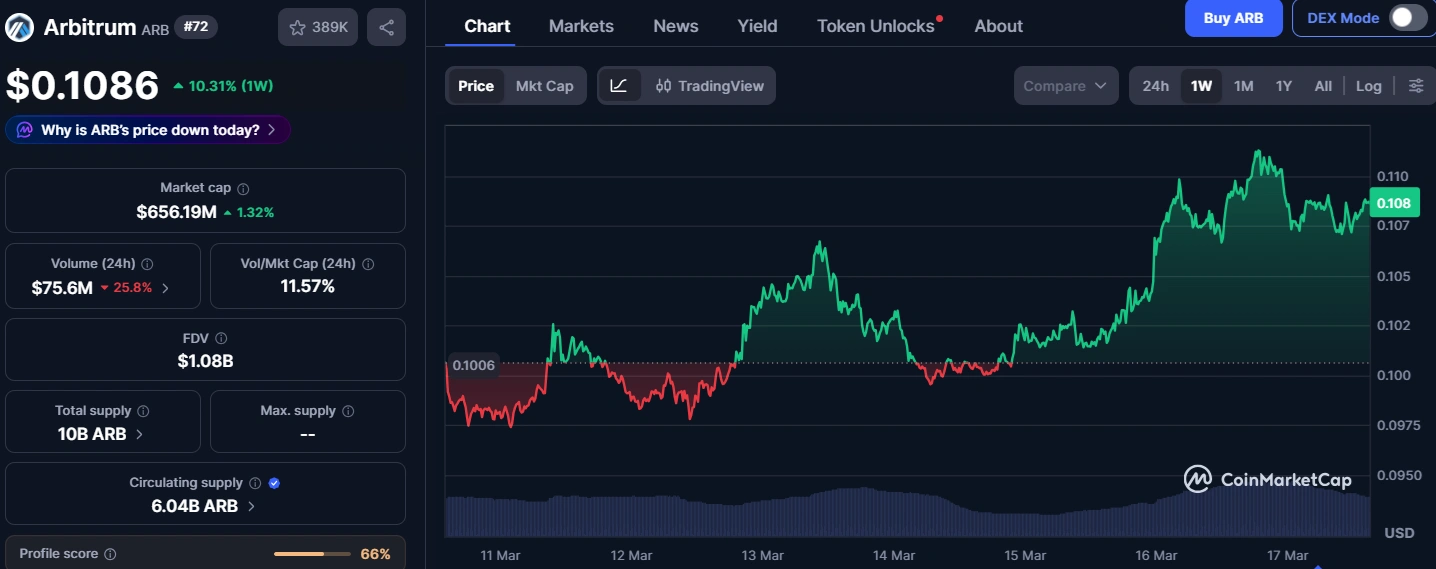Open the News tab
The width and height of the screenshot is (1436, 569).
point(676,26)
